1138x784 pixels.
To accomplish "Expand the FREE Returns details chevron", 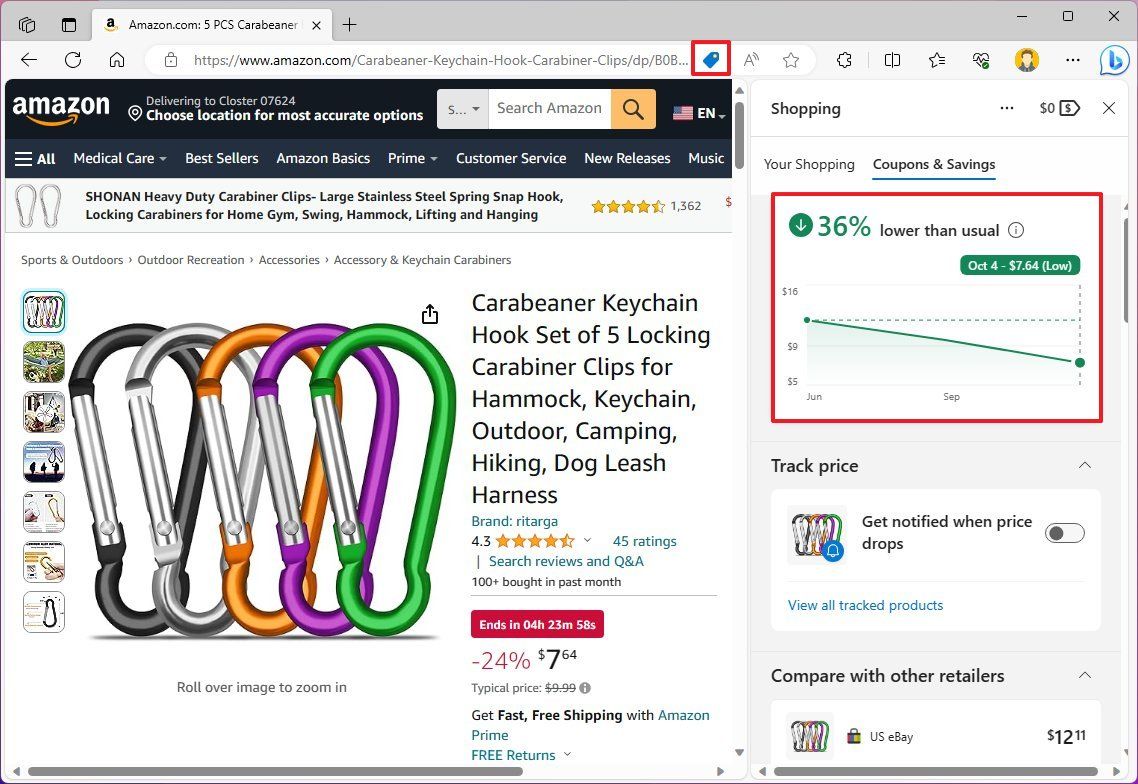I will pyautogui.click(x=566, y=755).
